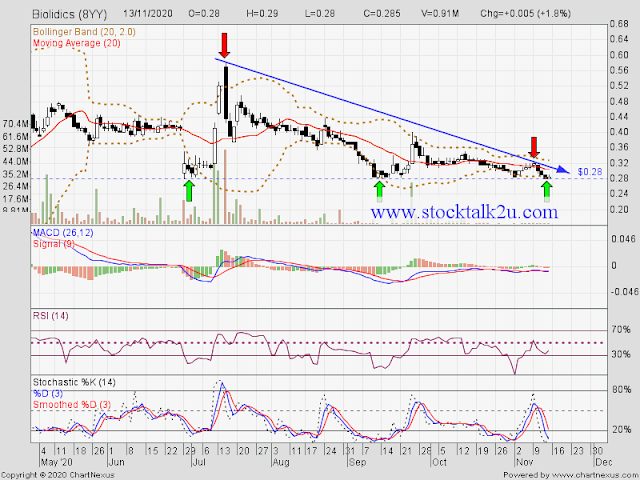
Task: Click the Biolidics (8YY) stock title
Action: click(70, 14)
